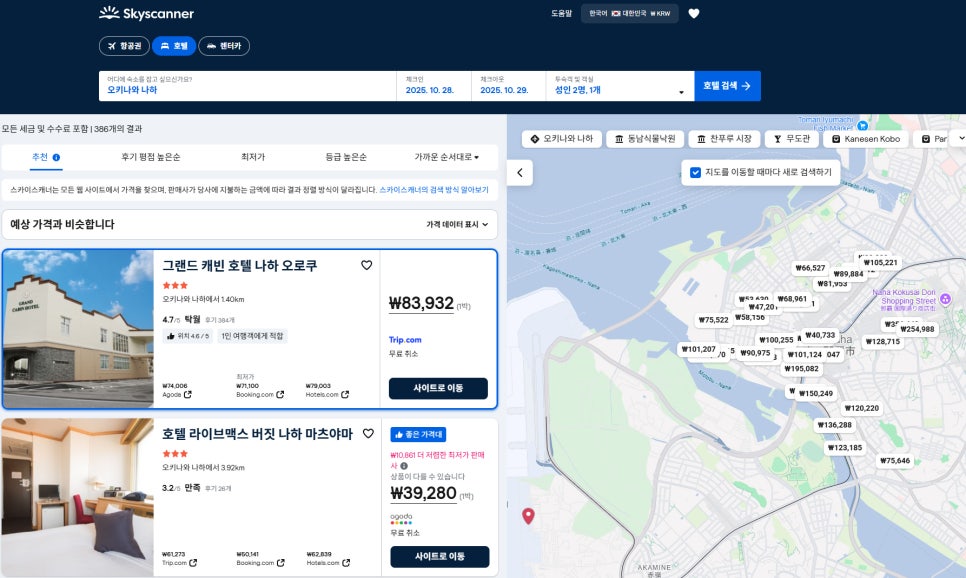Click 사이트로 이동 button for Grand Cabin Hotel
Image resolution: width=966 pixels, height=578 pixels.
(x=438, y=388)
